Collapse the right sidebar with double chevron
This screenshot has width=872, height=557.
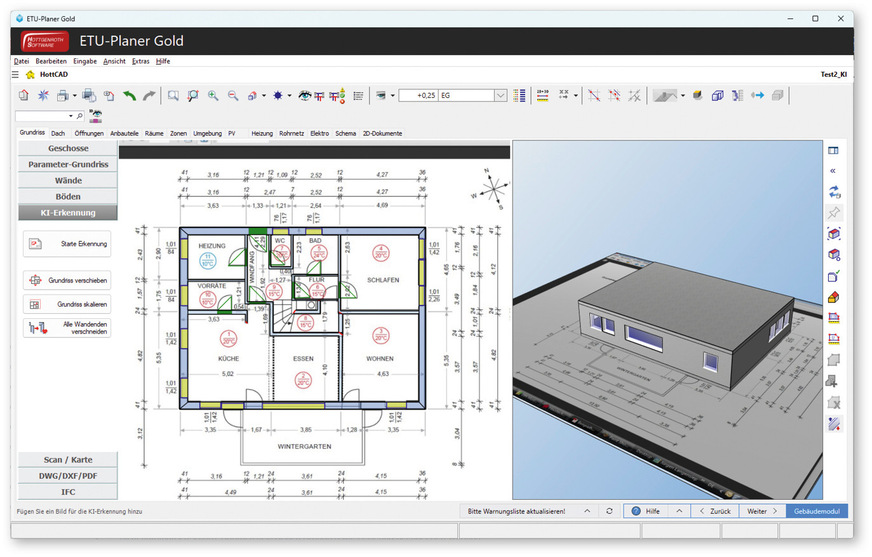[x=834, y=171]
